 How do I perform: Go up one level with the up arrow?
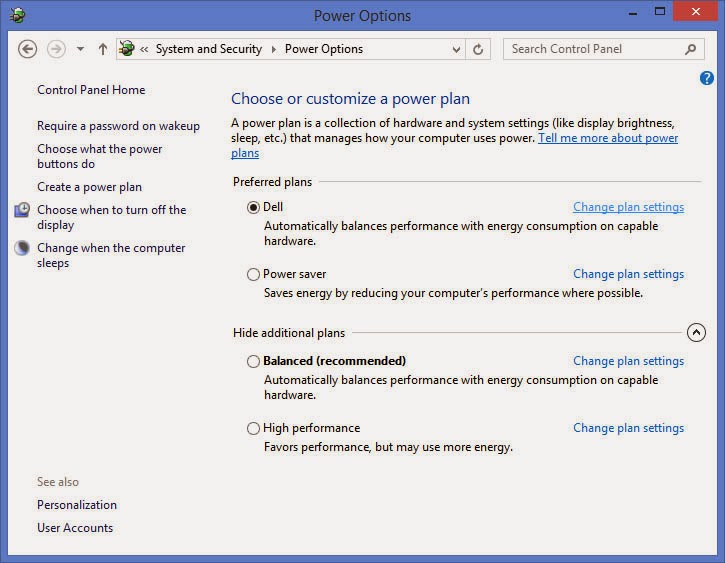pos(103,49)
